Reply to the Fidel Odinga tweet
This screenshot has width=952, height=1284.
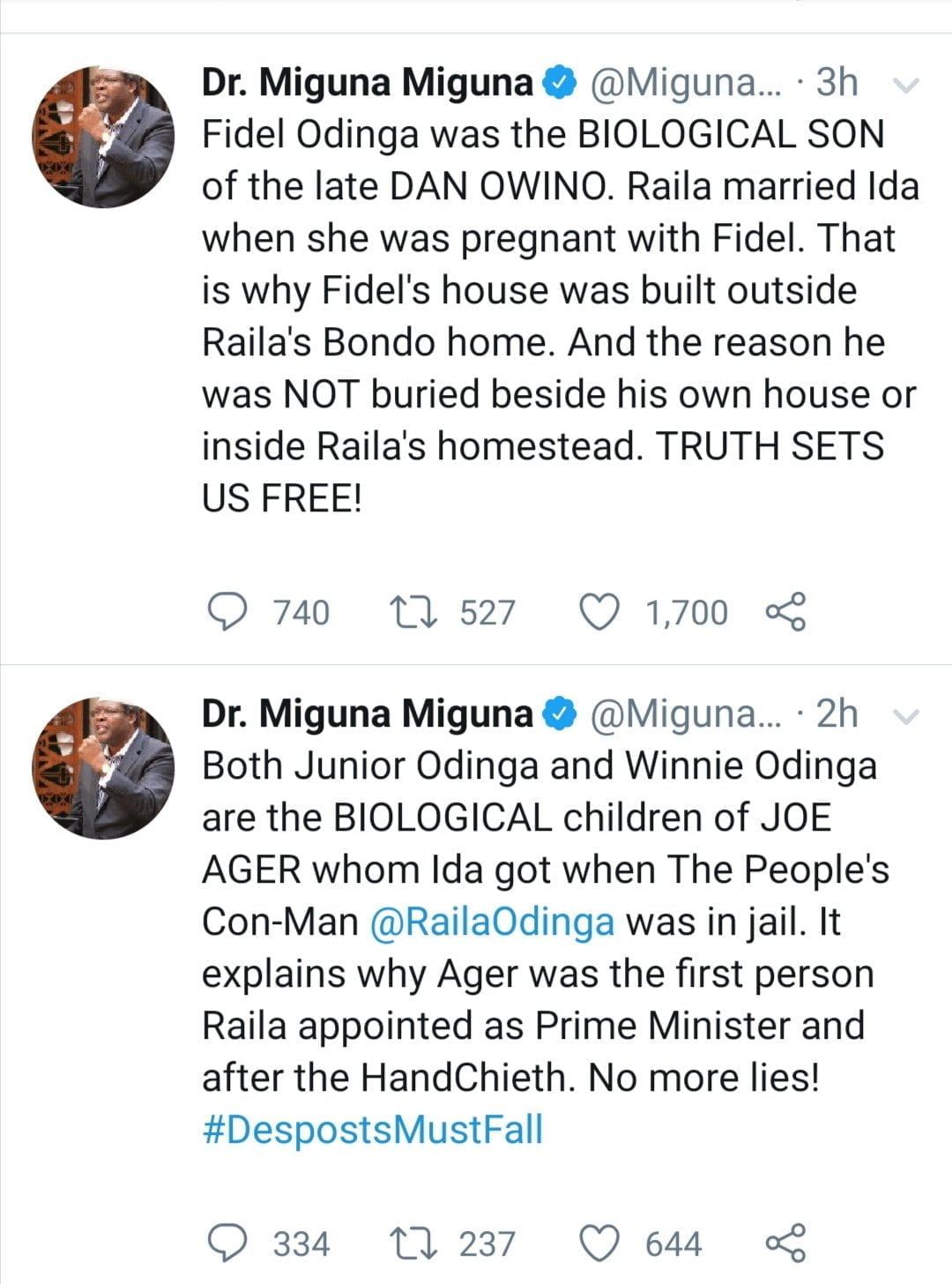(227, 612)
